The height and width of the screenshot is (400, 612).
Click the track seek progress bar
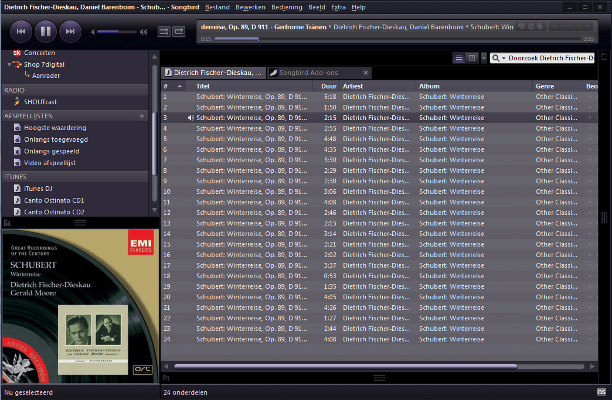[x=397, y=39]
